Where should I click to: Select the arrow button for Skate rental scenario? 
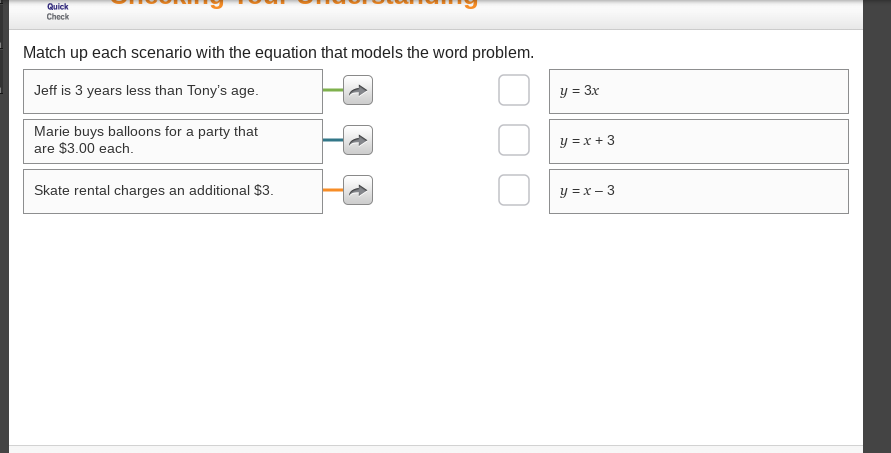[358, 190]
